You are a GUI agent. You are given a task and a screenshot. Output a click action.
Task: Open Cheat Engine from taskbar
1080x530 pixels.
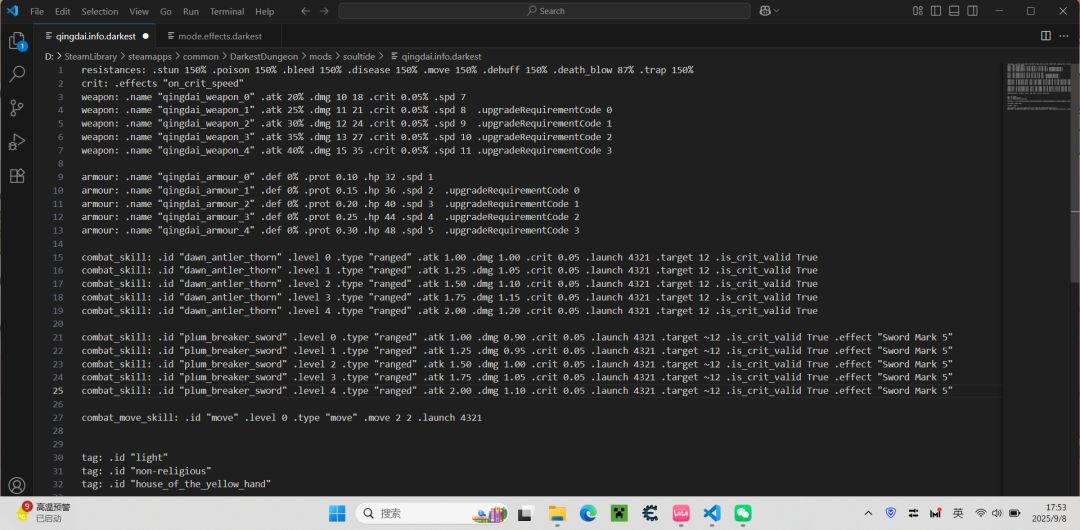point(650,513)
